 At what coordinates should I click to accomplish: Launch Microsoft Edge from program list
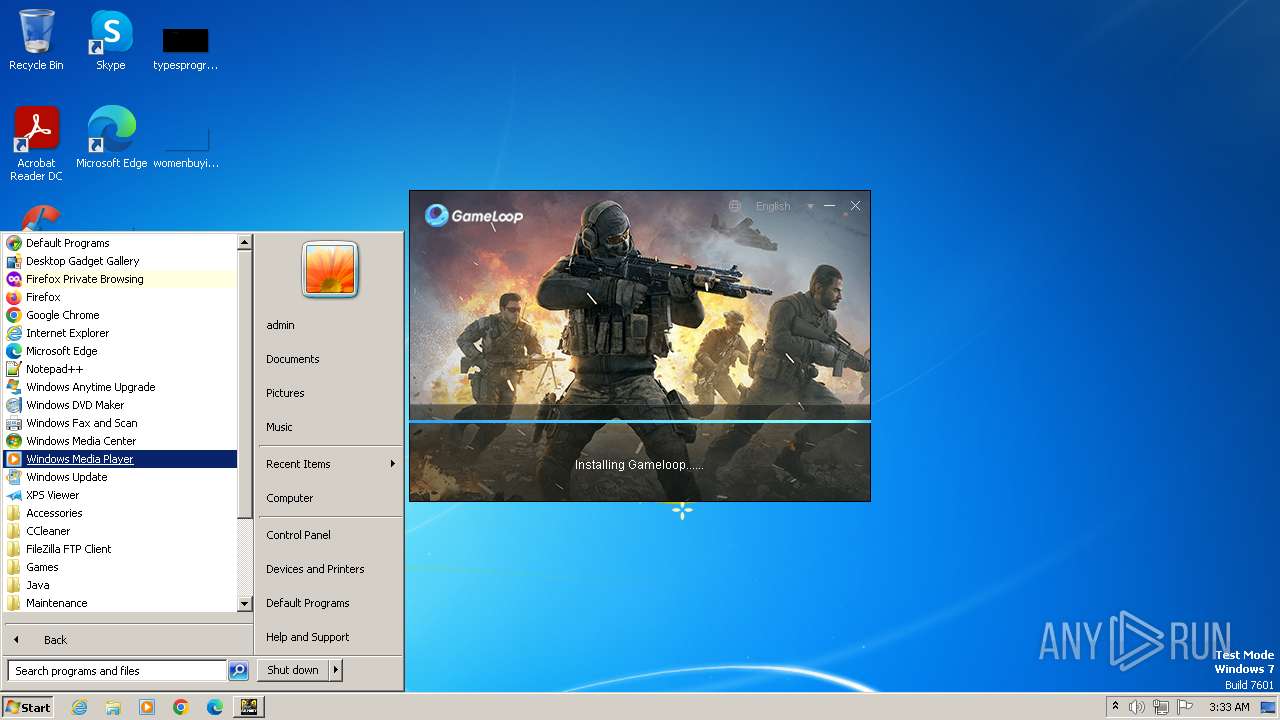pyautogui.click(x=120, y=351)
